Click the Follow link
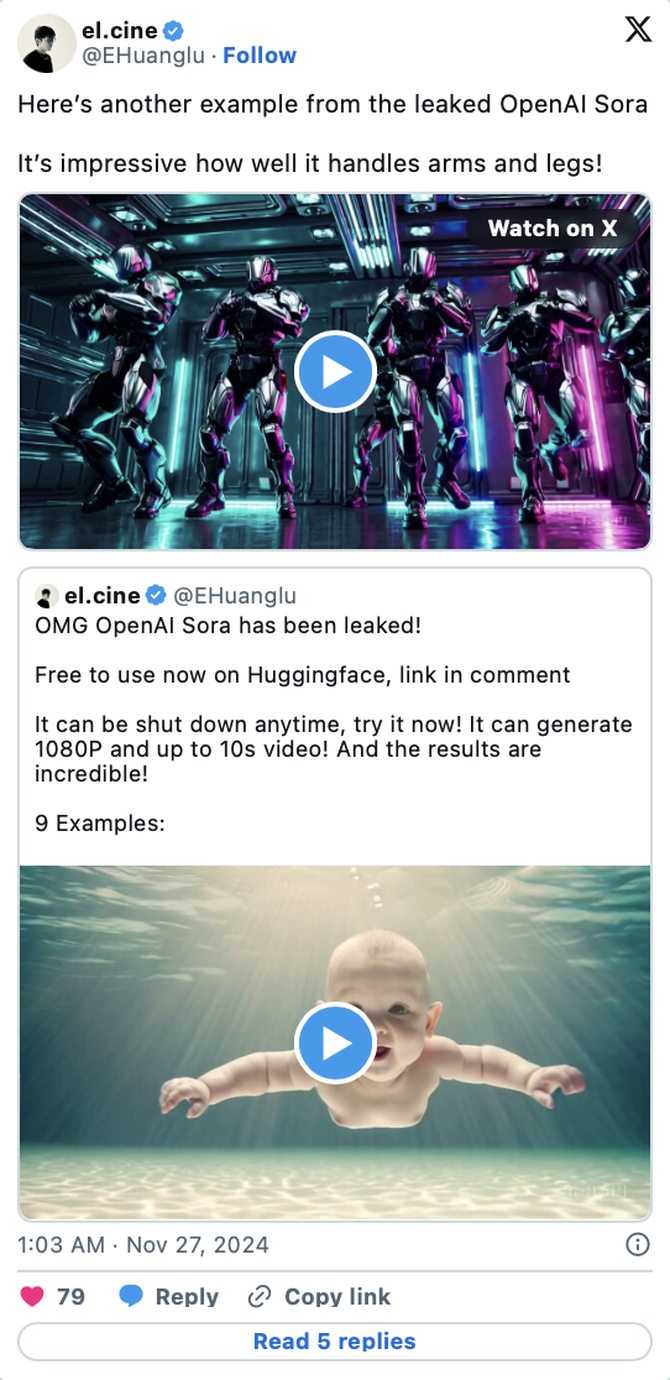 click(260, 56)
